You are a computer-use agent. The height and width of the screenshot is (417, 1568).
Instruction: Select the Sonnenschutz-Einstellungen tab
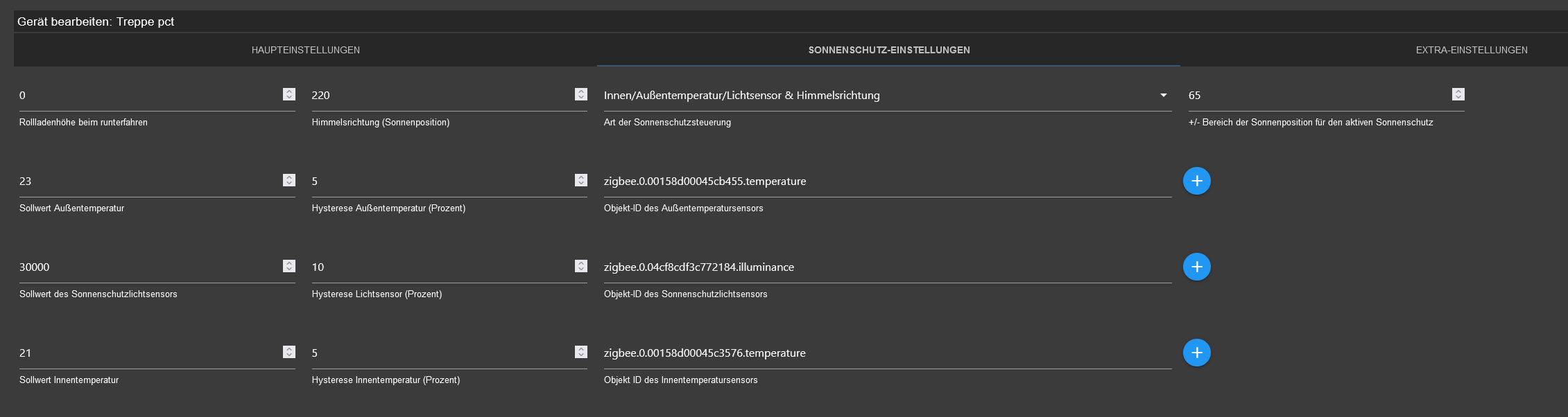[888, 50]
